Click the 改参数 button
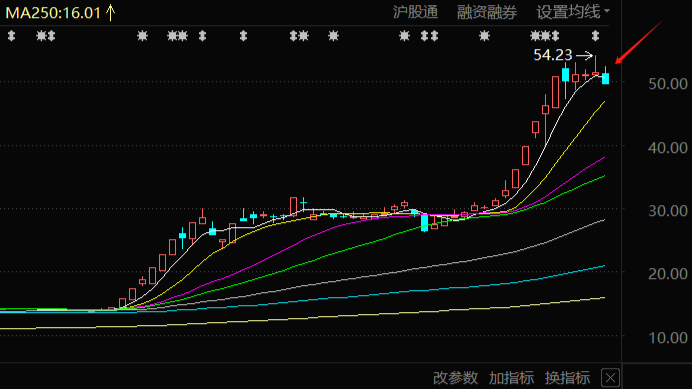Screen dimensions: 692x389 tap(455, 378)
